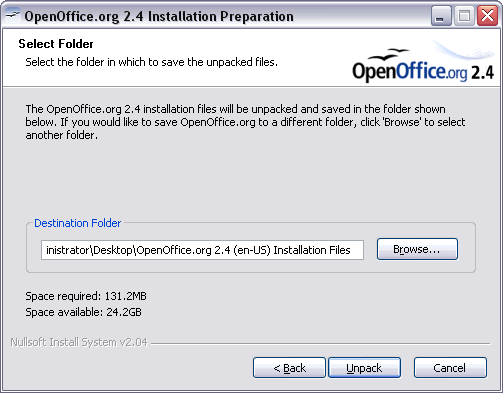The image size is (503, 393).
Task: Click inside the destination folder path field
Action: tap(202, 250)
